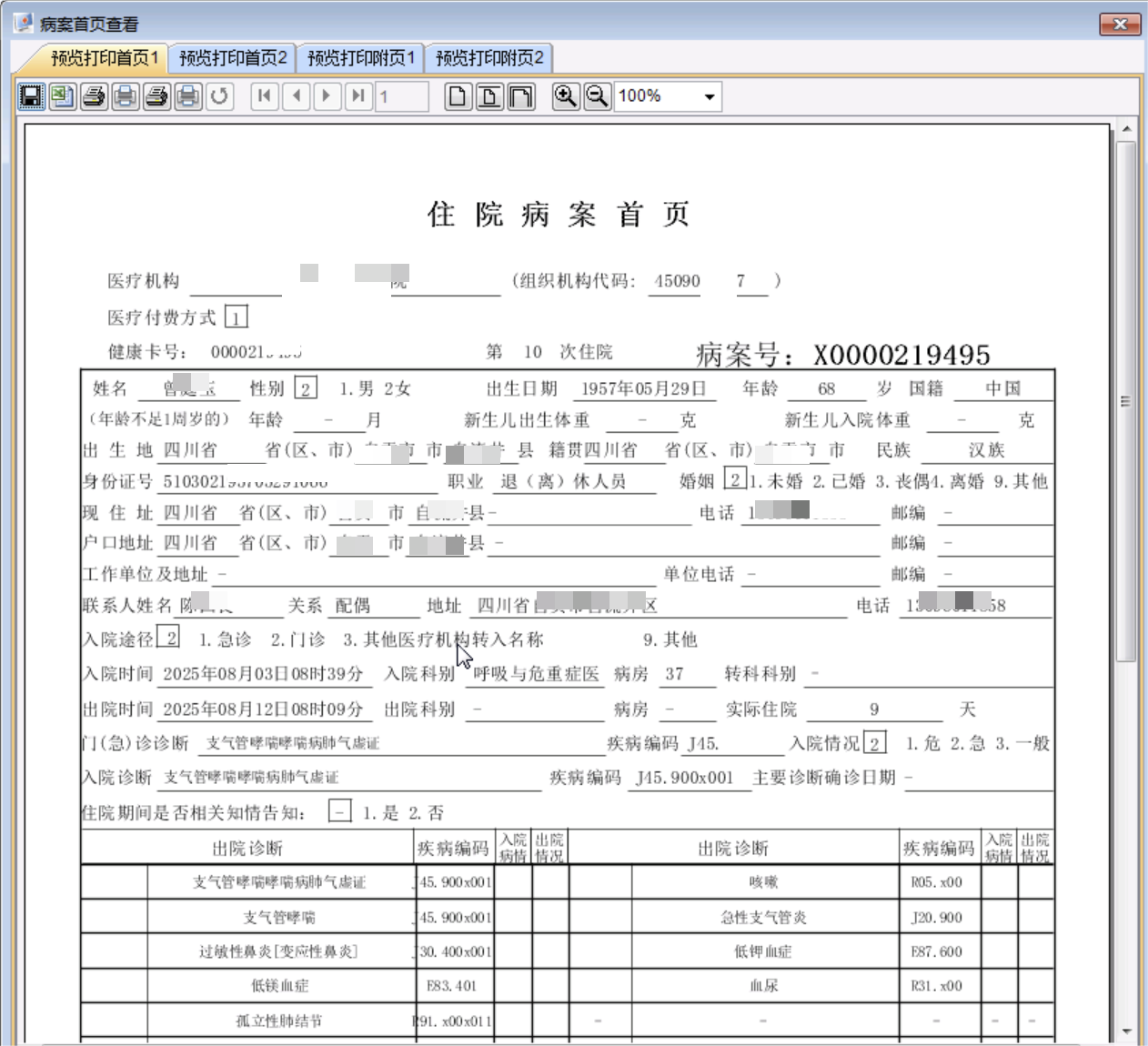Viewport: 1148px width, 1046px height.
Task: Zoom in with the magnifier plus icon
Action: [x=566, y=96]
